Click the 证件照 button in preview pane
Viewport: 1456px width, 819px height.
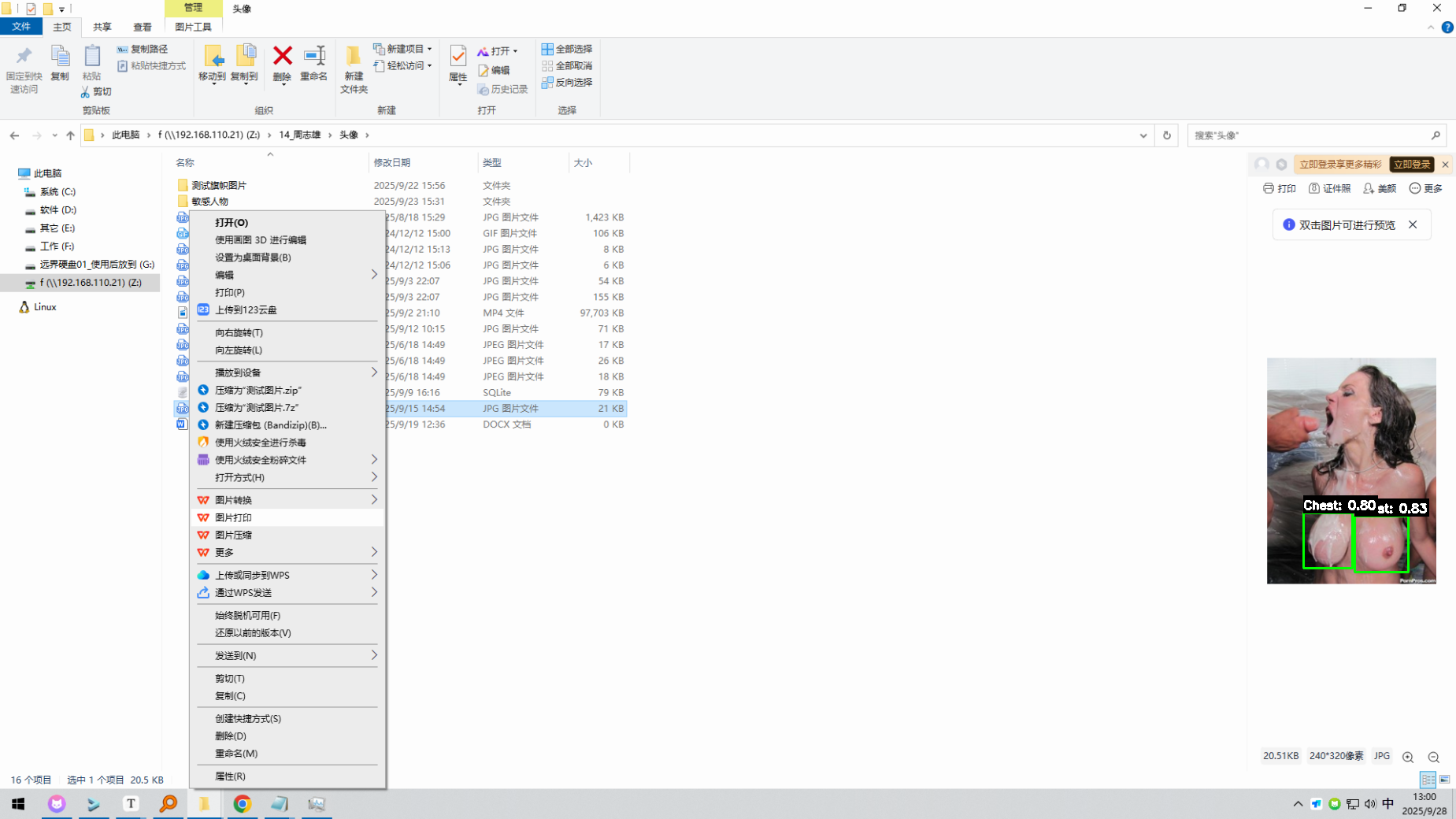click(x=1329, y=188)
